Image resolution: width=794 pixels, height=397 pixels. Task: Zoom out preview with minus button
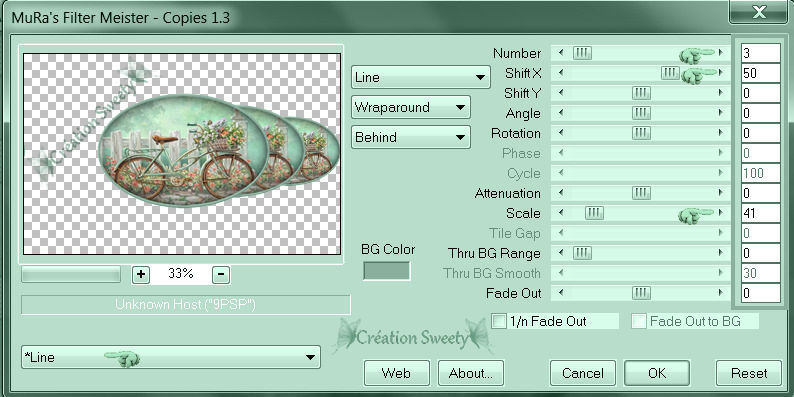(x=221, y=274)
